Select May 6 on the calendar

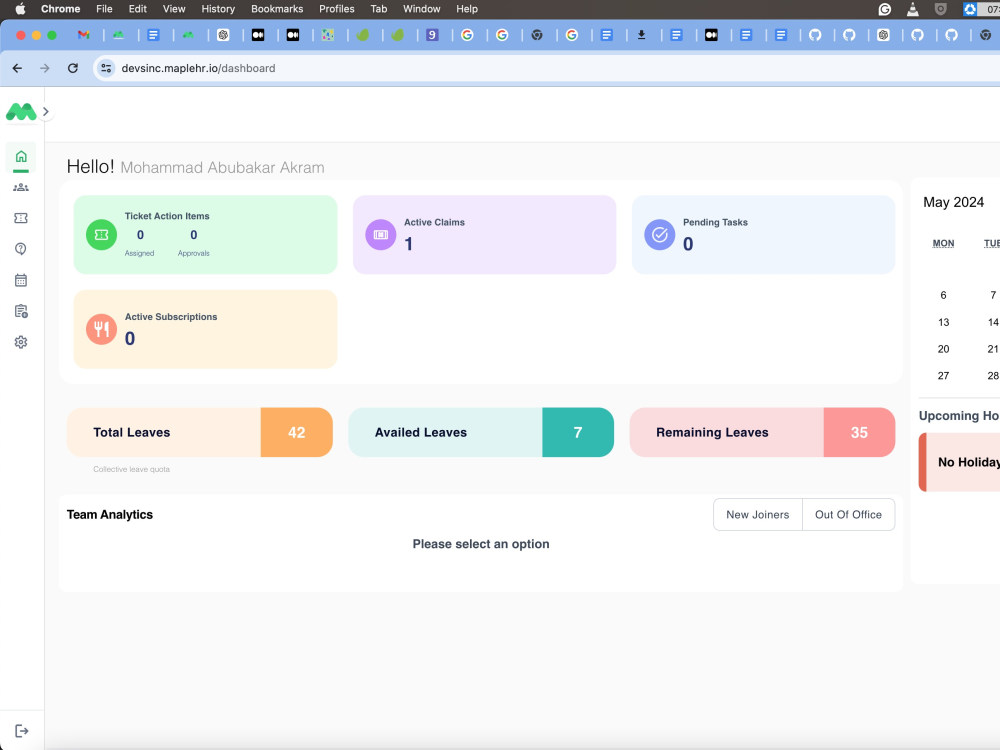[943, 295]
